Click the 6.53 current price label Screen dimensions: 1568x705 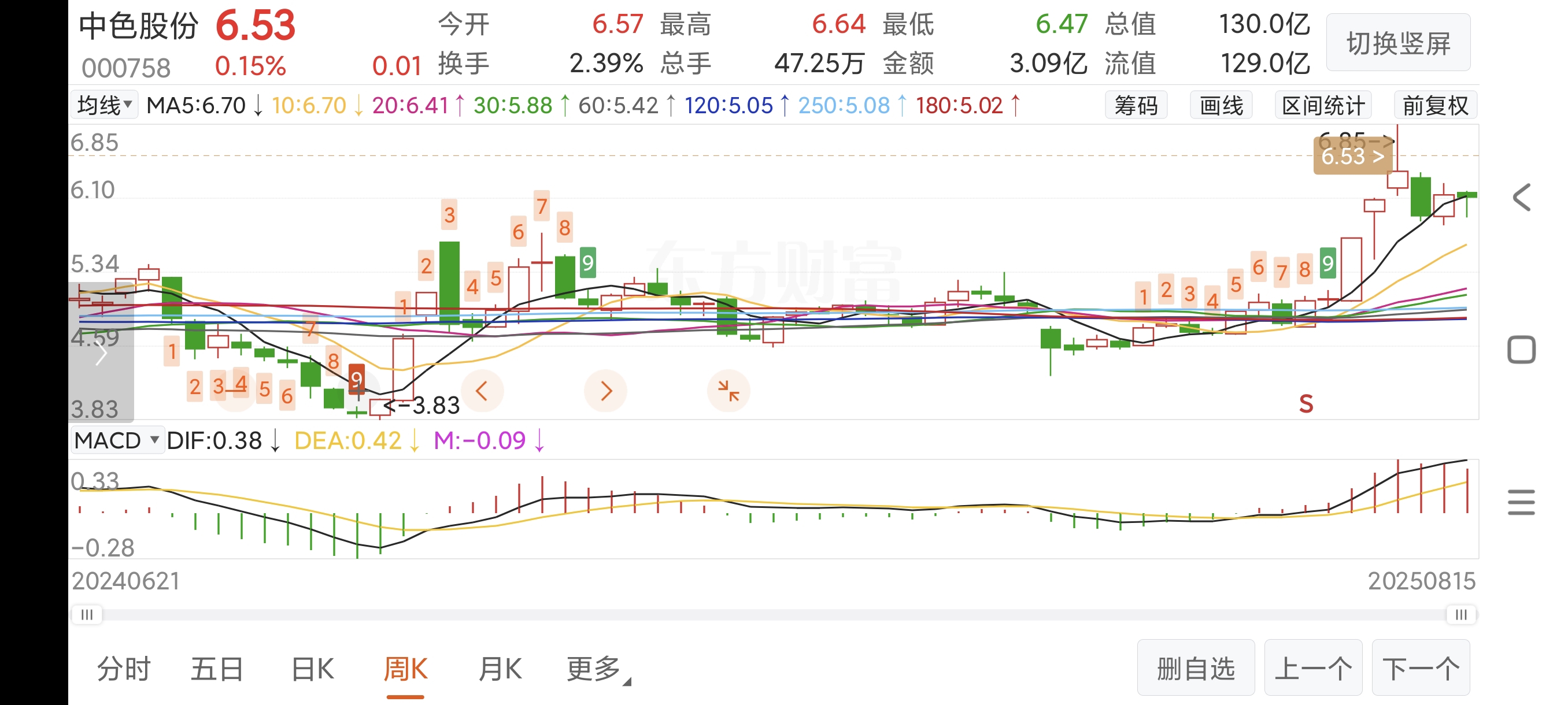click(x=1352, y=157)
